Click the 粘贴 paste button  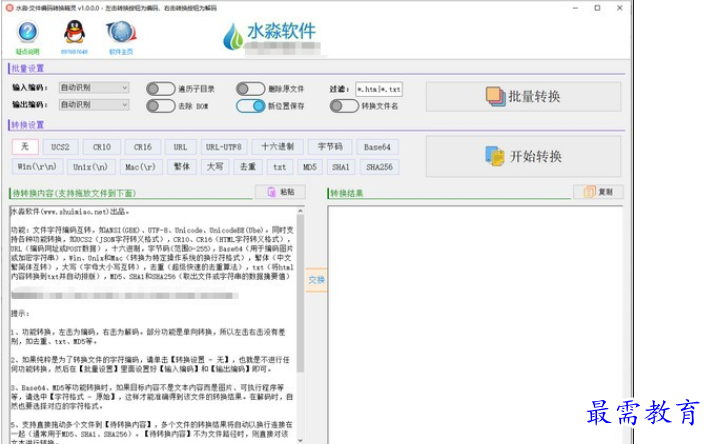pos(280,192)
